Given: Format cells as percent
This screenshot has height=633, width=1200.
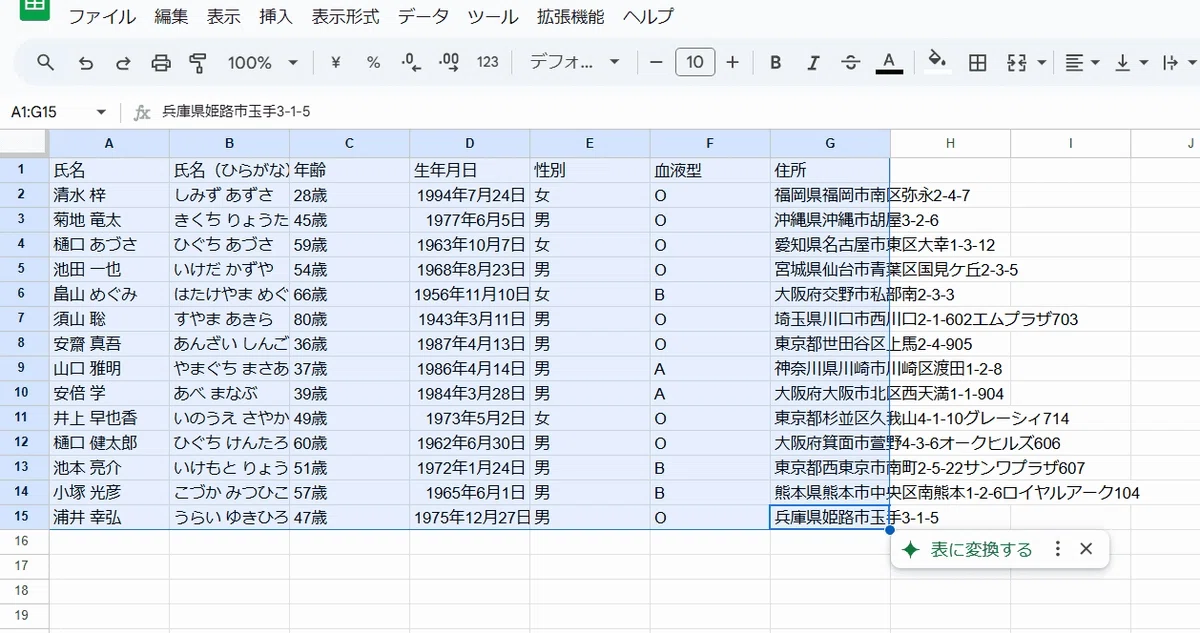Looking at the screenshot, I should pyautogui.click(x=373, y=62).
